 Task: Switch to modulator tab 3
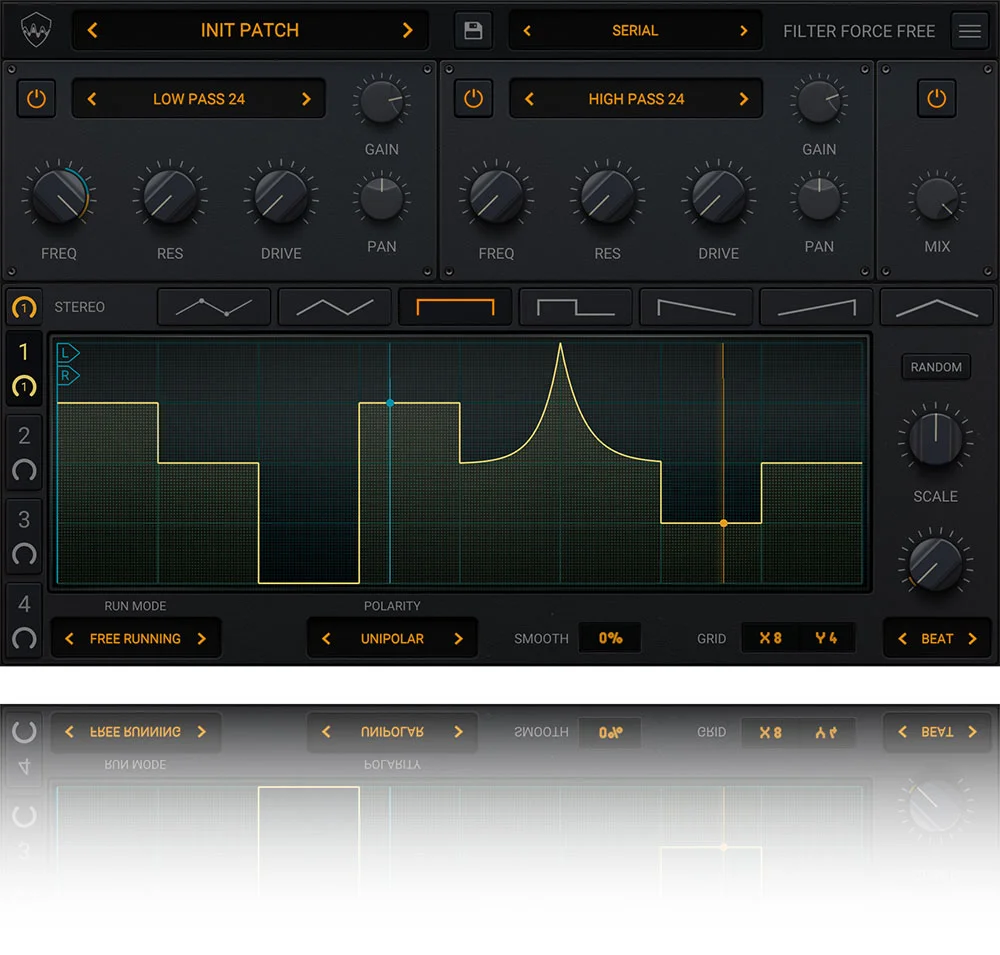tap(24, 535)
